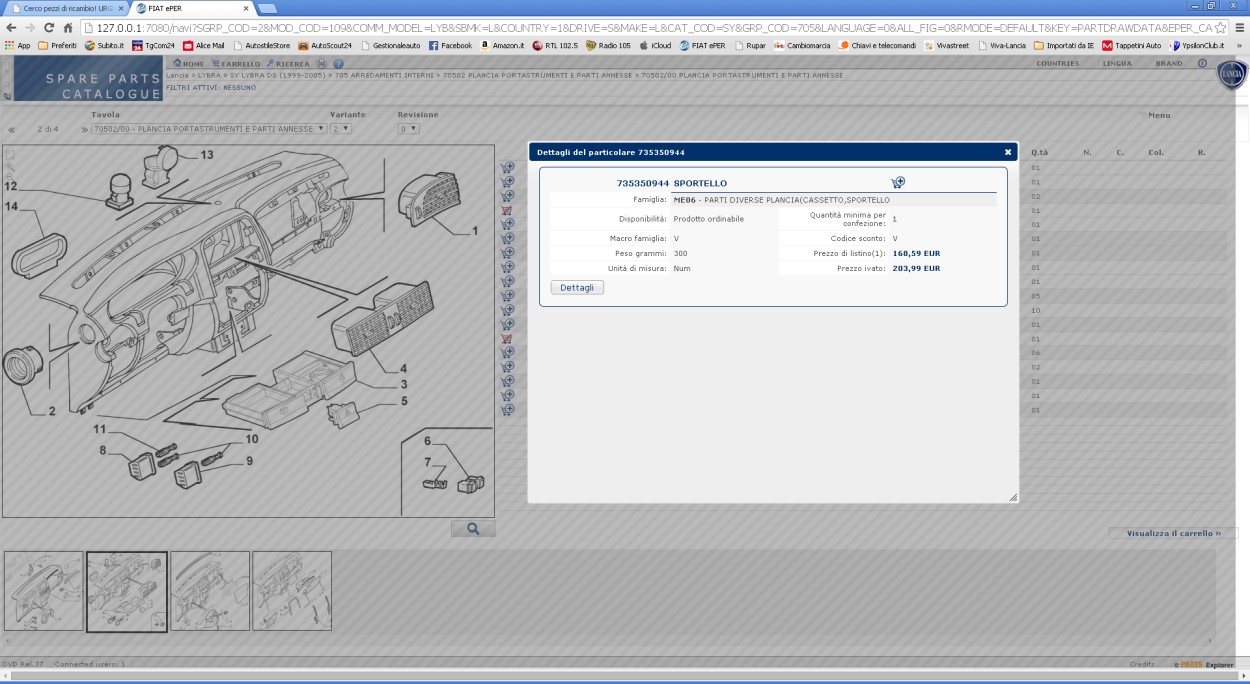Click the part number 735350944 in the dialog
1250x684 pixels.
point(642,183)
